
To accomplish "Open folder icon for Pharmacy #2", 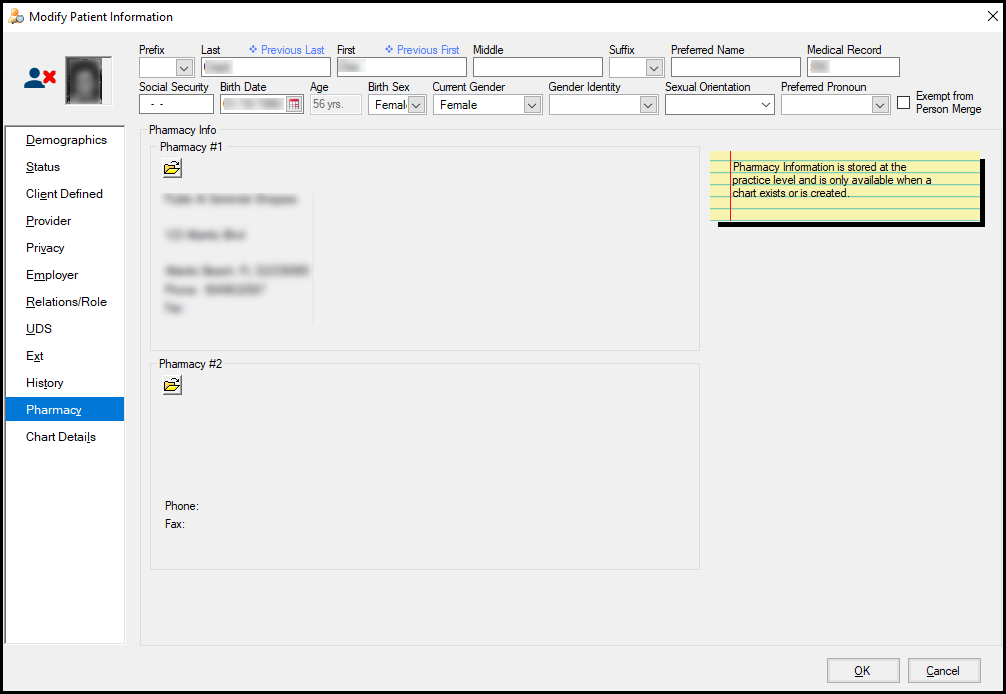I will [173, 385].
